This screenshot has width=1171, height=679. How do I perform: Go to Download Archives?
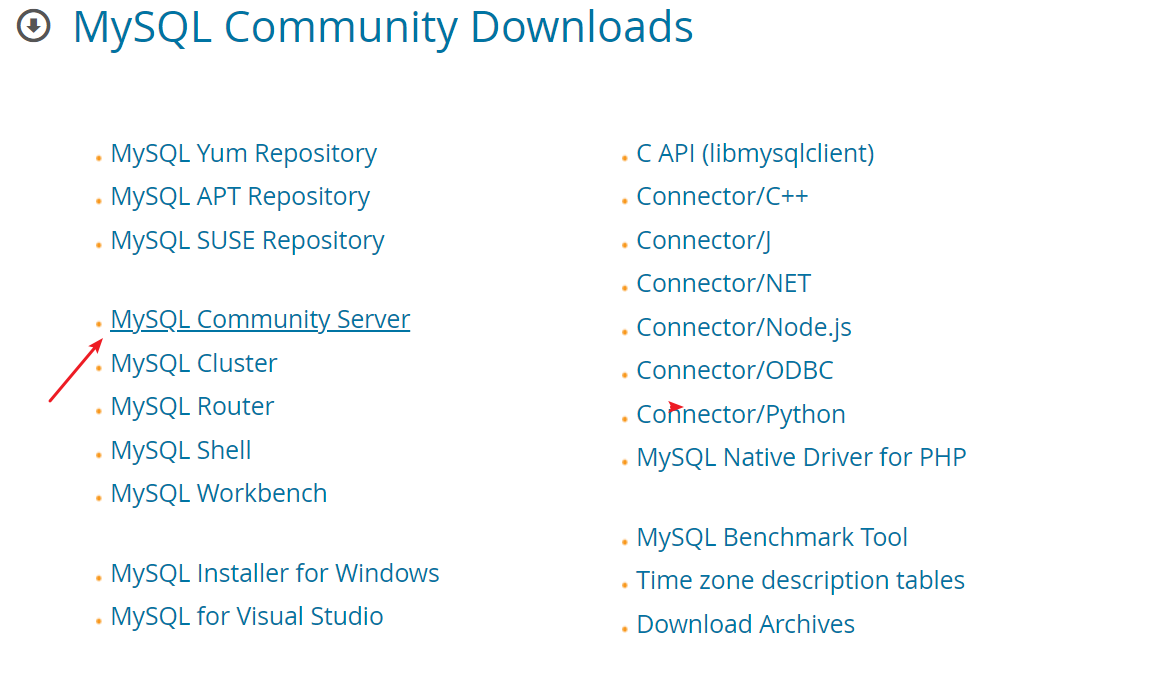[x=745, y=624]
